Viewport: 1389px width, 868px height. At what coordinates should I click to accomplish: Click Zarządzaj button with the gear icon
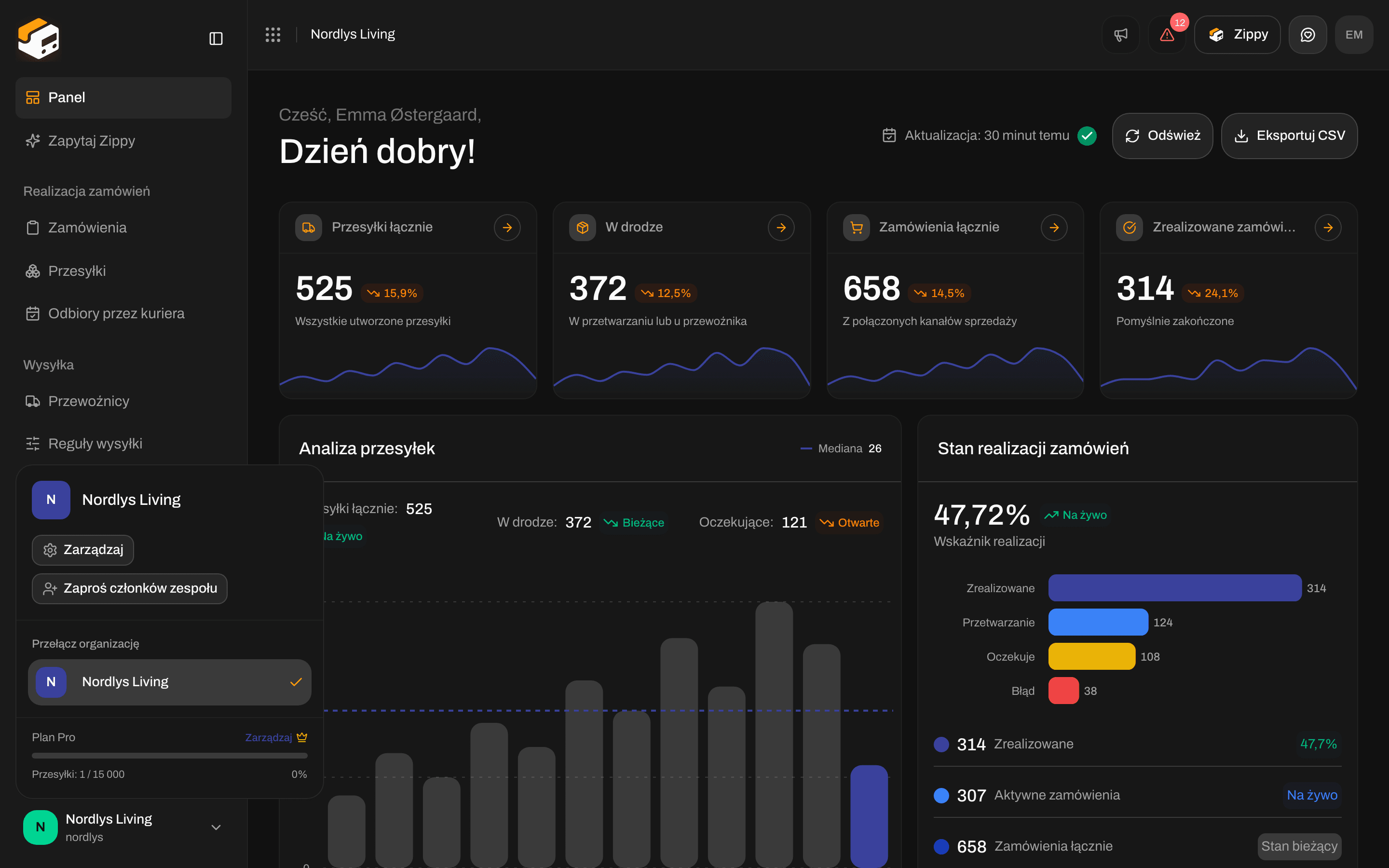pyautogui.click(x=82, y=550)
